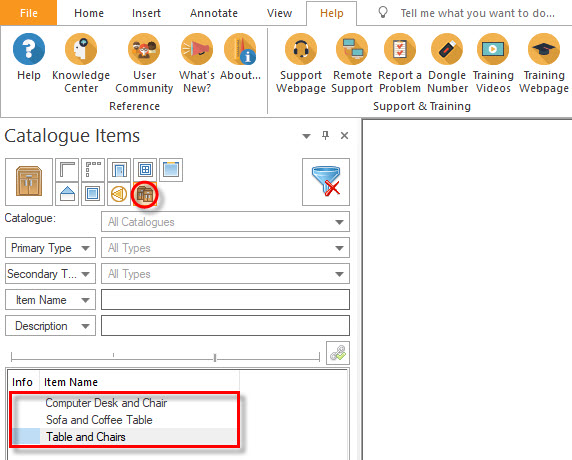
Task: Open the Primary Type selector dropdown
Action: coord(50,248)
